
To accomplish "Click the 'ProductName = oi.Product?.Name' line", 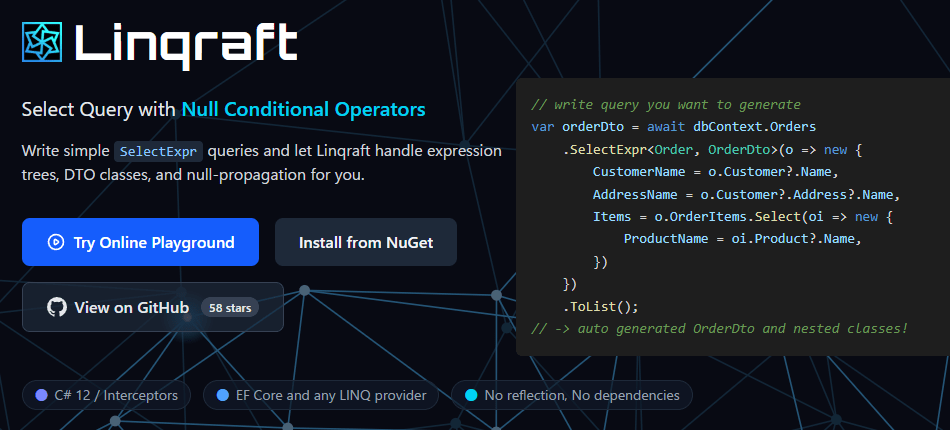I will coord(743,239).
